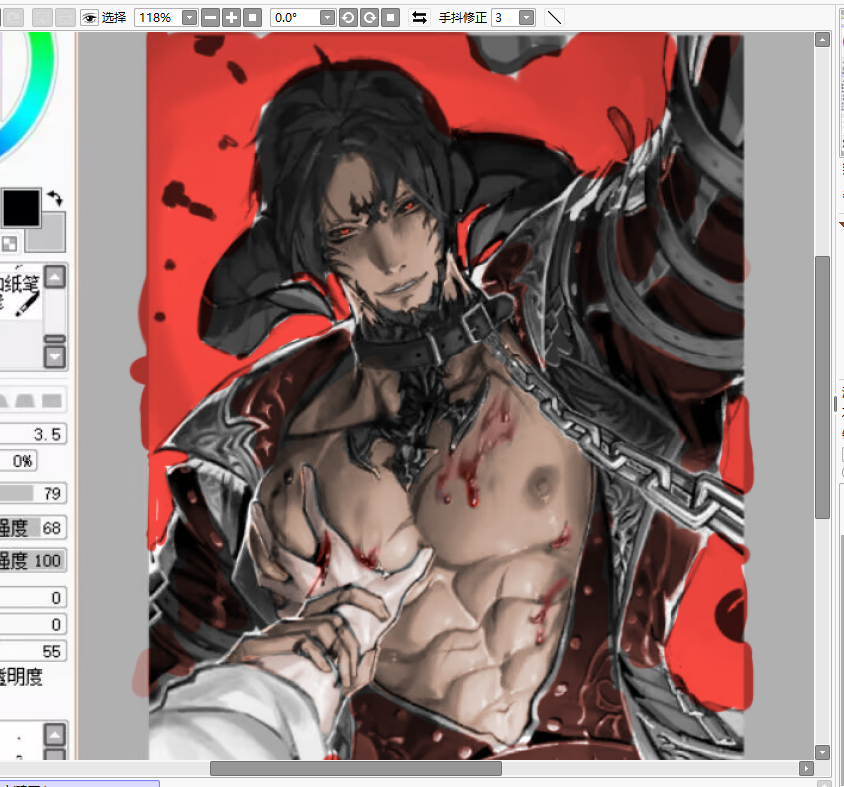Click the canvas vertical scrollbar thumb
The width and height of the screenshot is (844, 787).
click(x=822, y=388)
